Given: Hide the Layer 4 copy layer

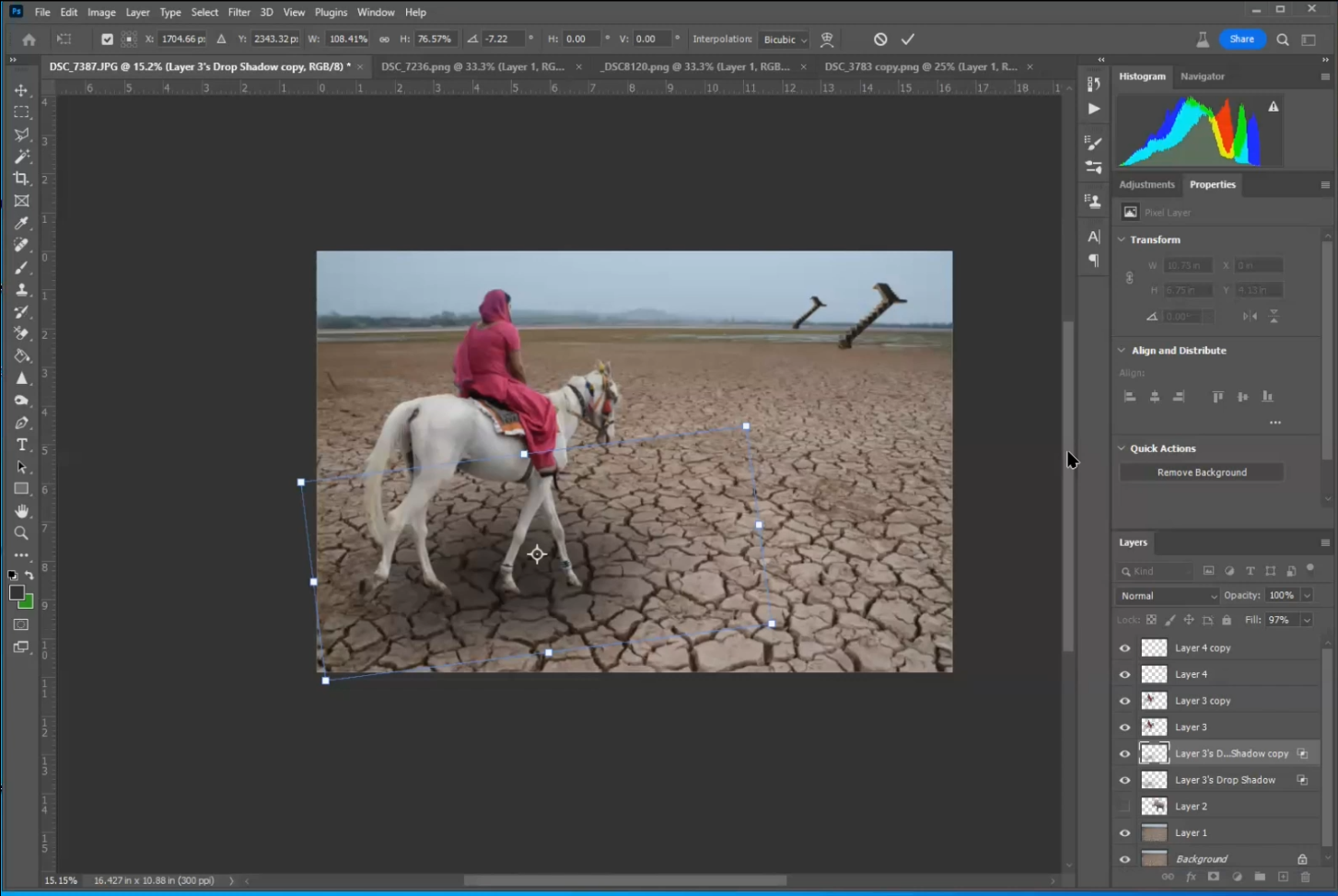Looking at the screenshot, I should [1124, 648].
